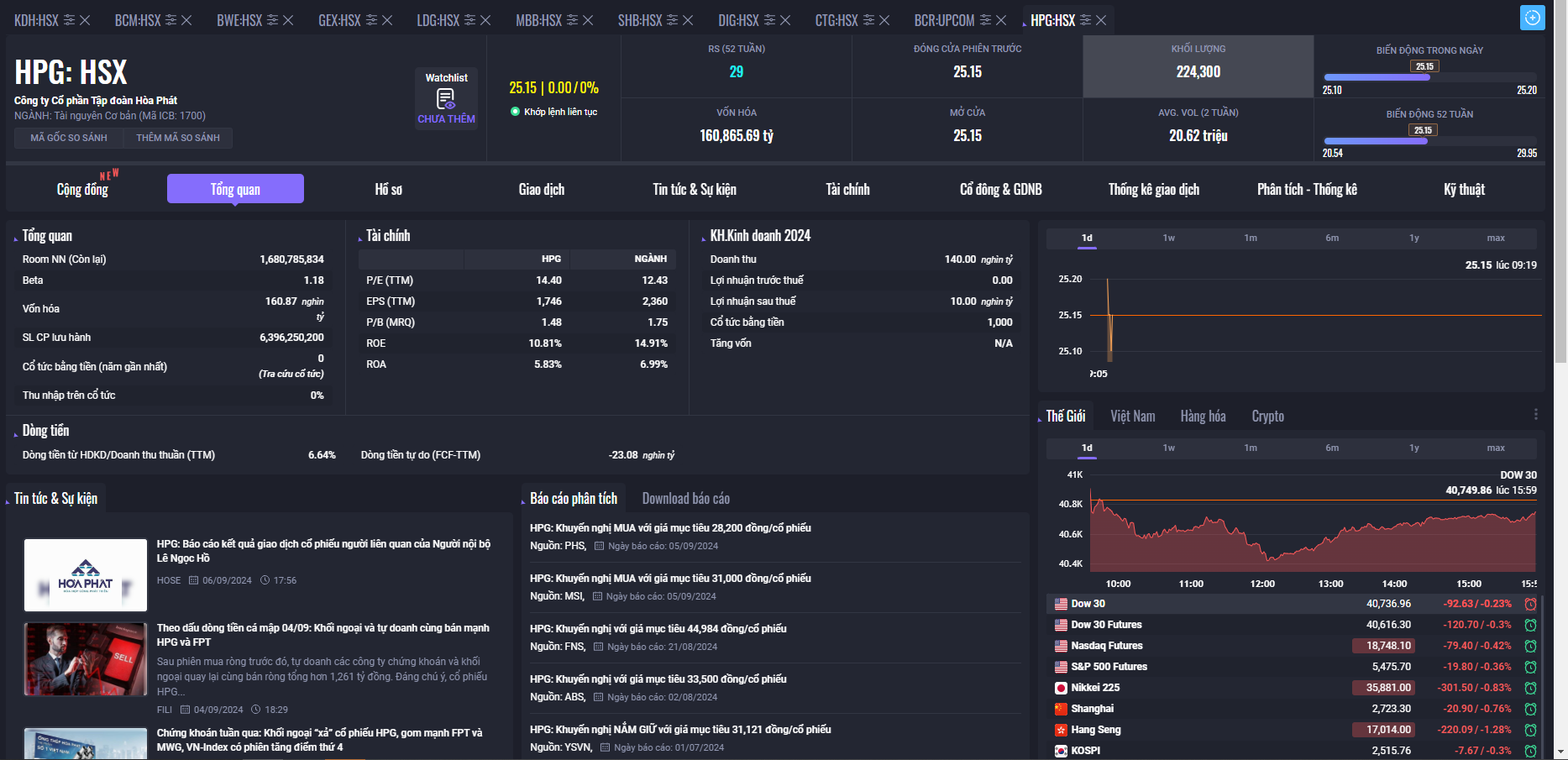
Task: Add HPG to Watchlist via eye icon
Action: click(446, 99)
